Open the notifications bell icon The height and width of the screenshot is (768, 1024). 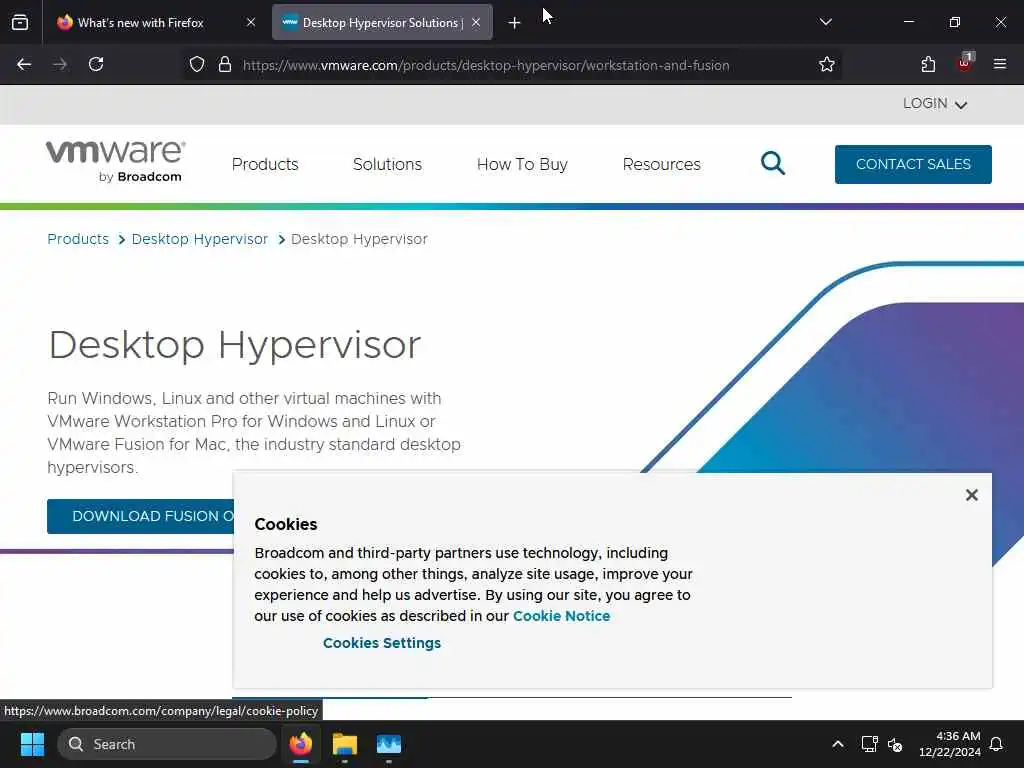click(997, 744)
